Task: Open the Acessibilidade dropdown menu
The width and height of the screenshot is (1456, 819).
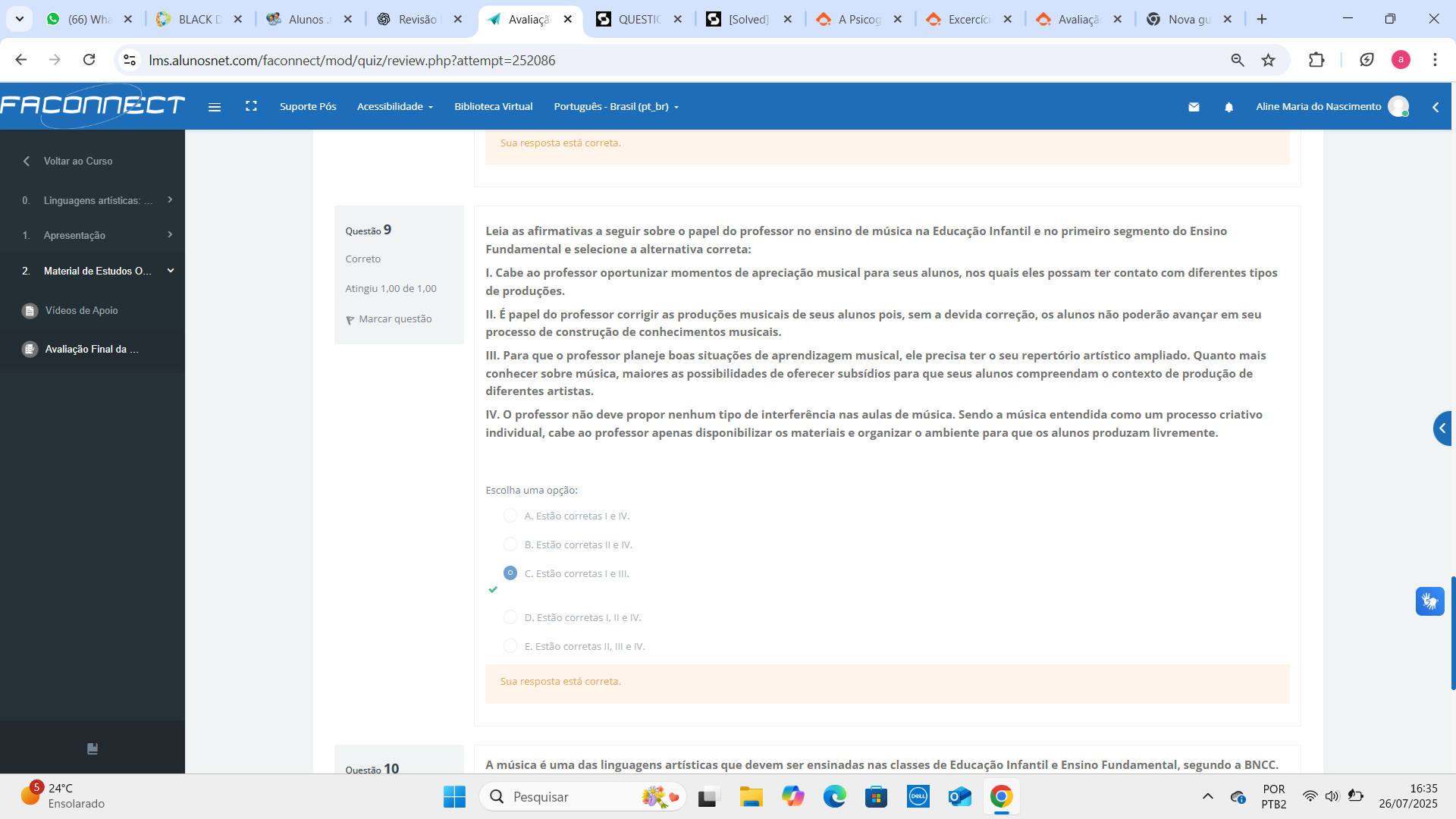Action: [394, 107]
